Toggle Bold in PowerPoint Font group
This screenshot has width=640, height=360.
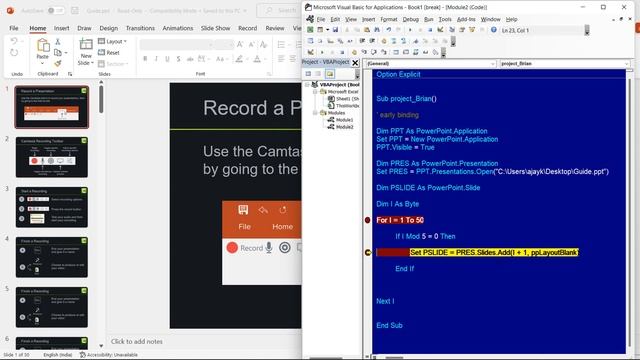[145, 59]
